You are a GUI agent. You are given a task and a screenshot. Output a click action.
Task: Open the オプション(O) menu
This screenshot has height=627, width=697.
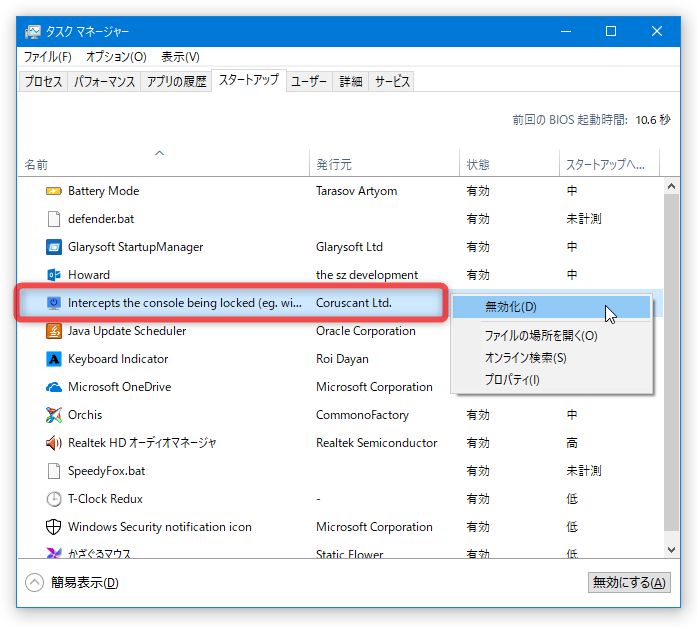116,57
